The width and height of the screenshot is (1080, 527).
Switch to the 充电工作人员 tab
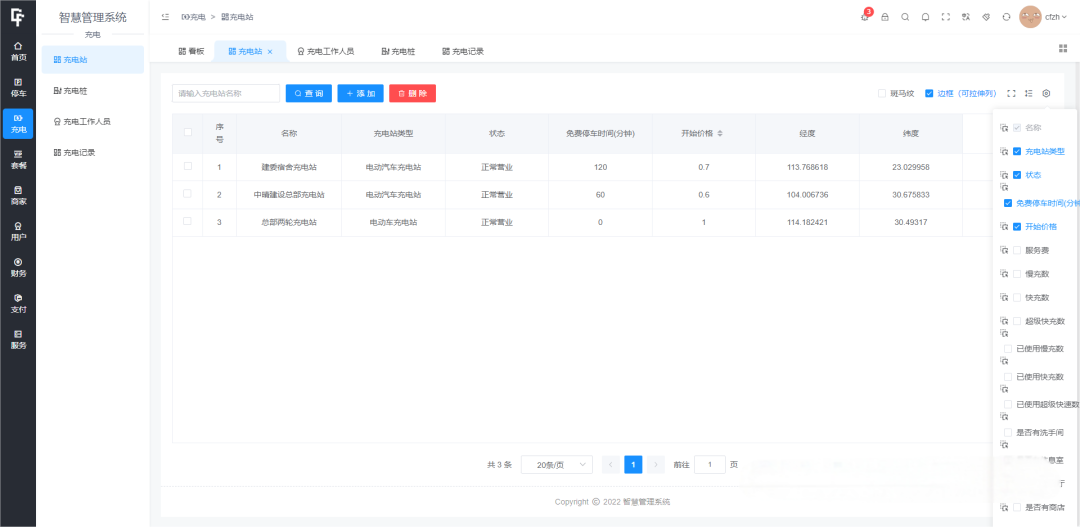(325, 51)
